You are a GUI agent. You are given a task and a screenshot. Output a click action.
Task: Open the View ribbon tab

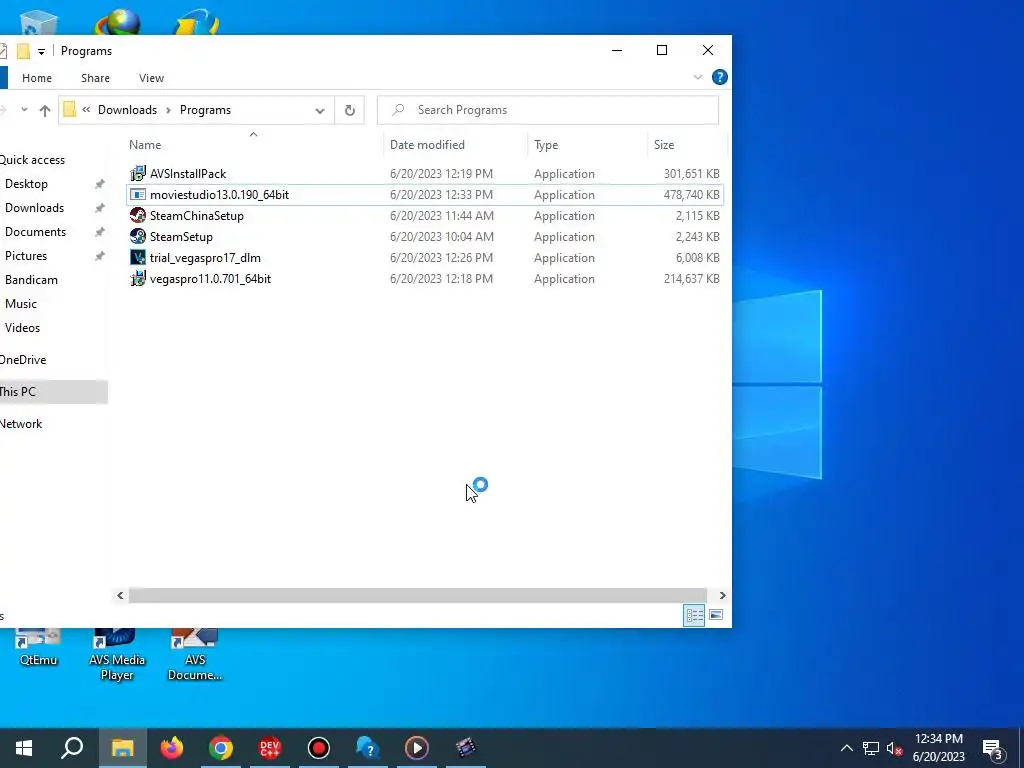(x=152, y=78)
